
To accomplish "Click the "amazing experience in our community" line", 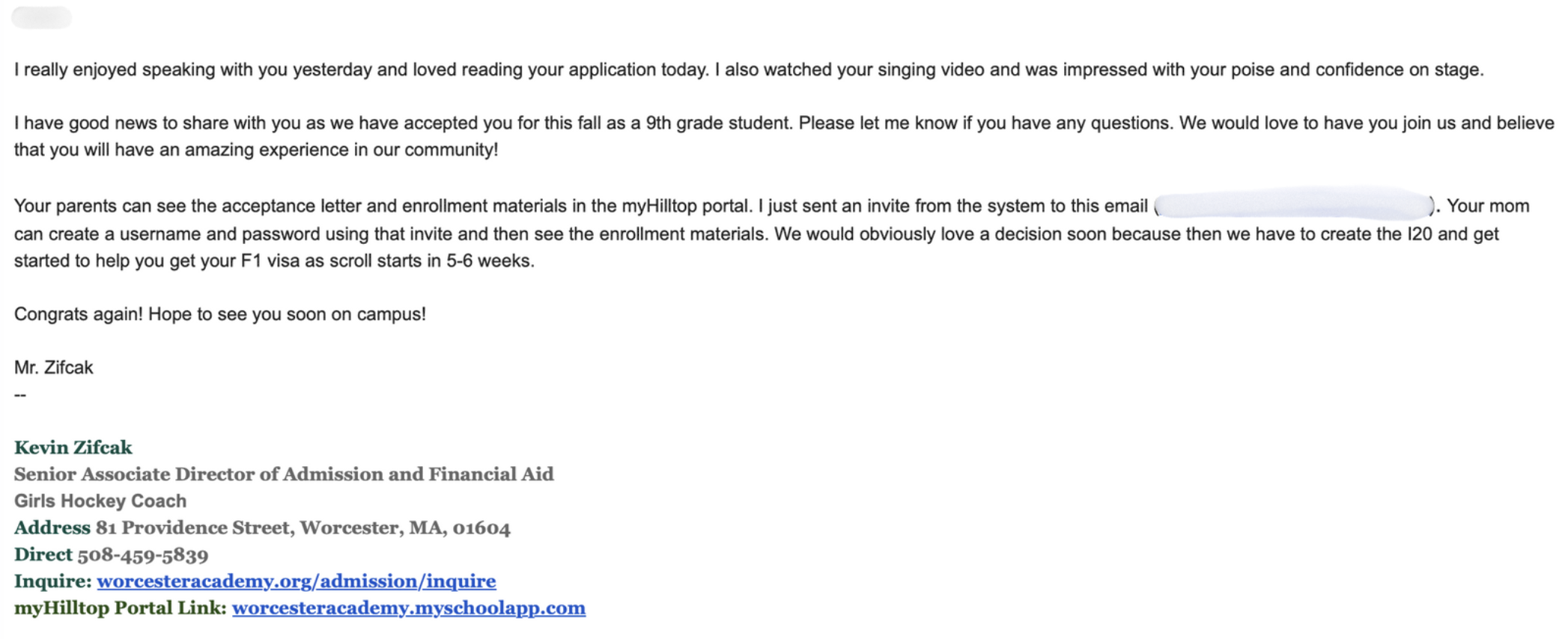I will [256, 150].
